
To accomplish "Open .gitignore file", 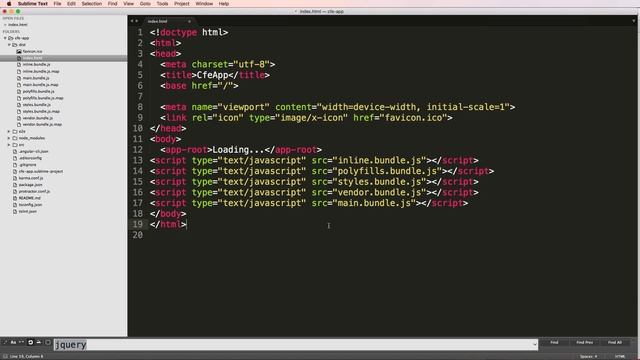I will pos(27,165).
